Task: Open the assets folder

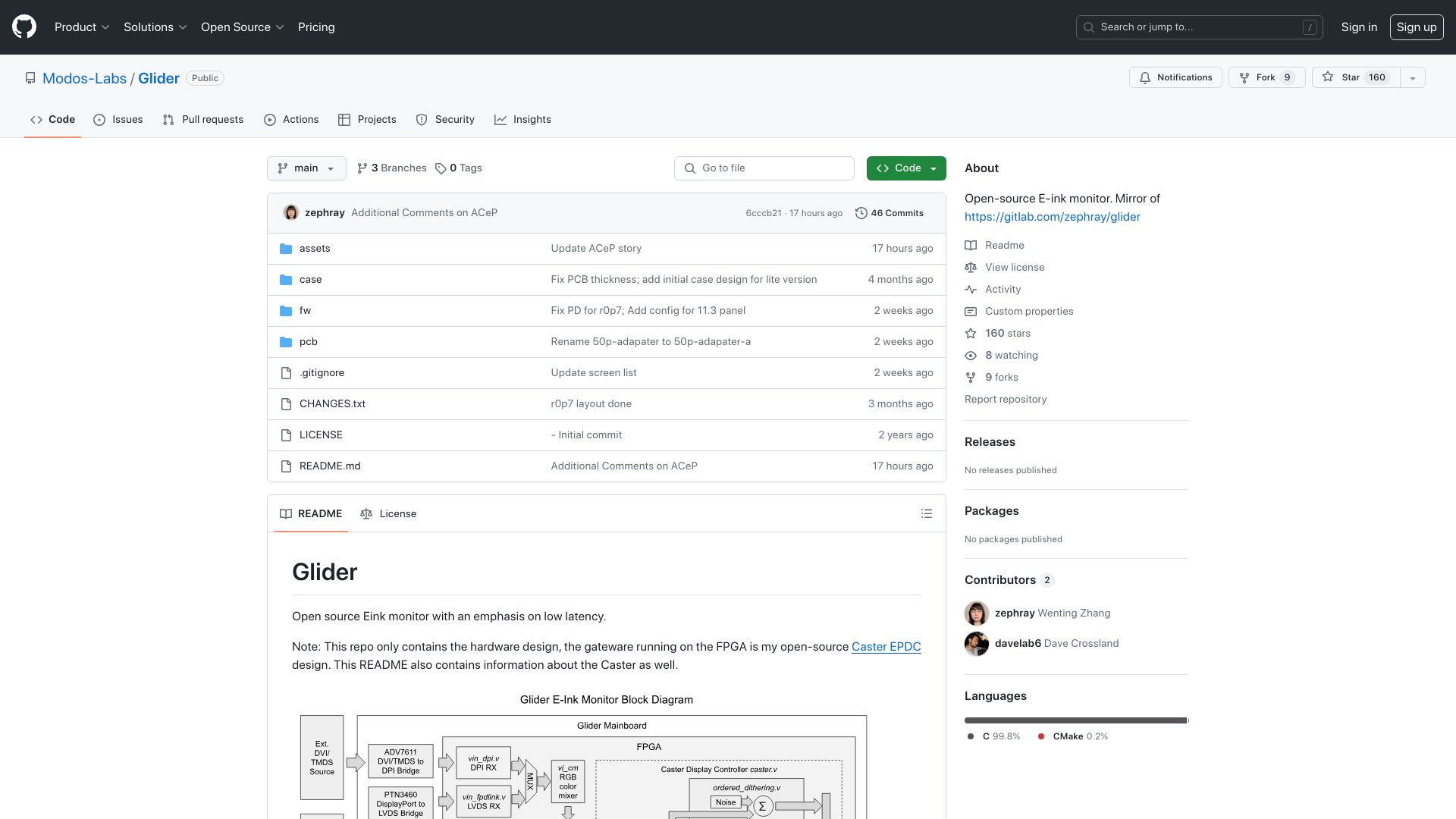Action: pyautogui.click(x=315, y=249)
